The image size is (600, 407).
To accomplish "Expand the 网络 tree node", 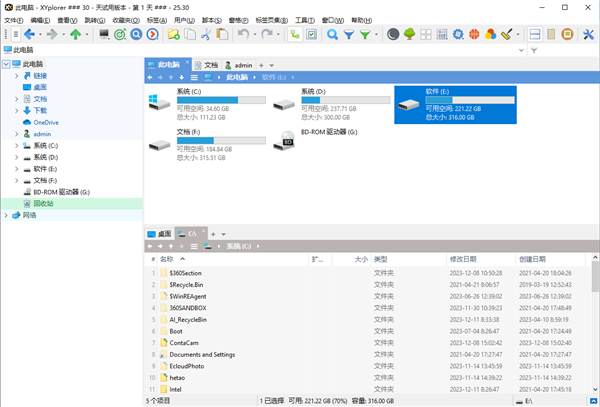I will pyautogui.click(x=6, y=215).
